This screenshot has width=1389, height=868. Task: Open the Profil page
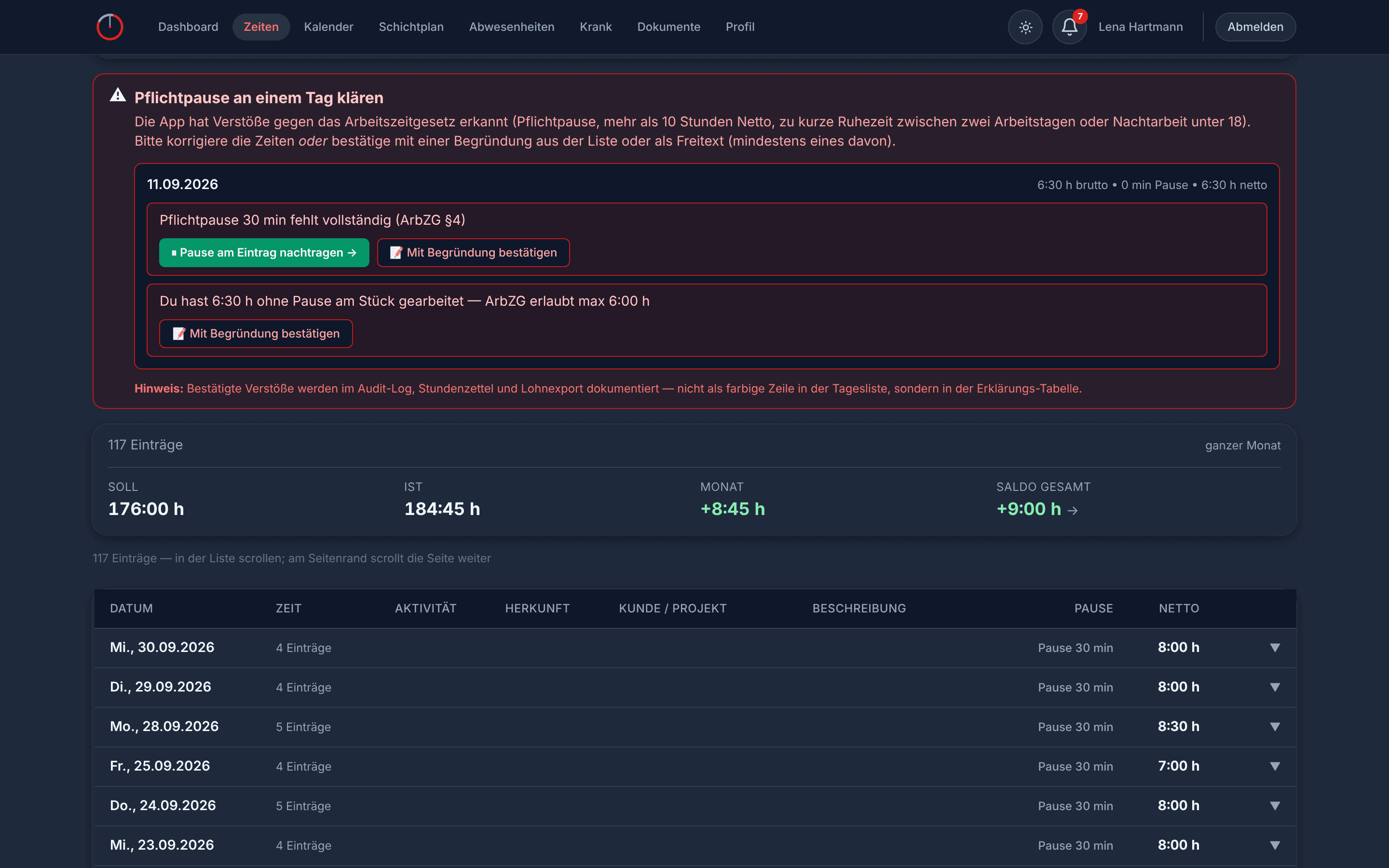[x=740, y=27]
